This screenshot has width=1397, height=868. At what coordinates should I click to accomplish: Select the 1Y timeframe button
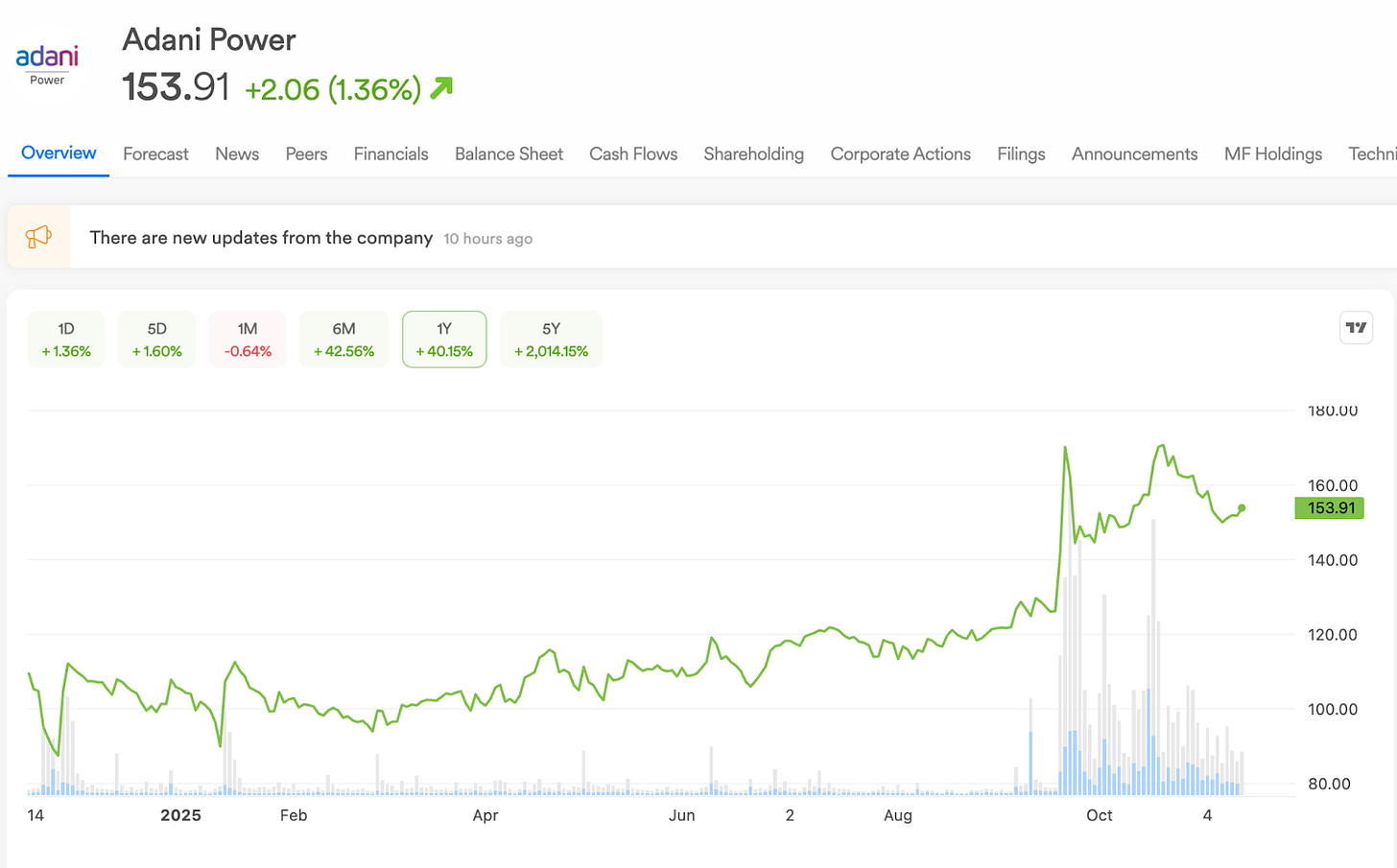(x=444, y=340)
